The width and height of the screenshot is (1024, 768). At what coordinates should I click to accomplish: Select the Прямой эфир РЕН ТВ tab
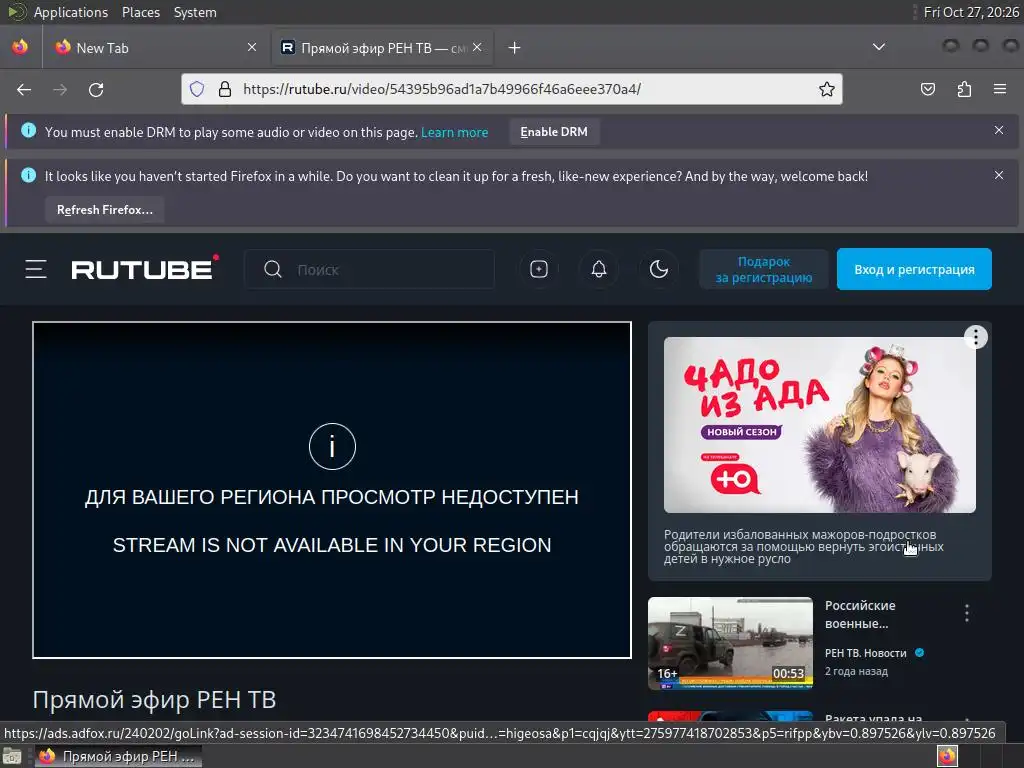click(x=382, y=48)
